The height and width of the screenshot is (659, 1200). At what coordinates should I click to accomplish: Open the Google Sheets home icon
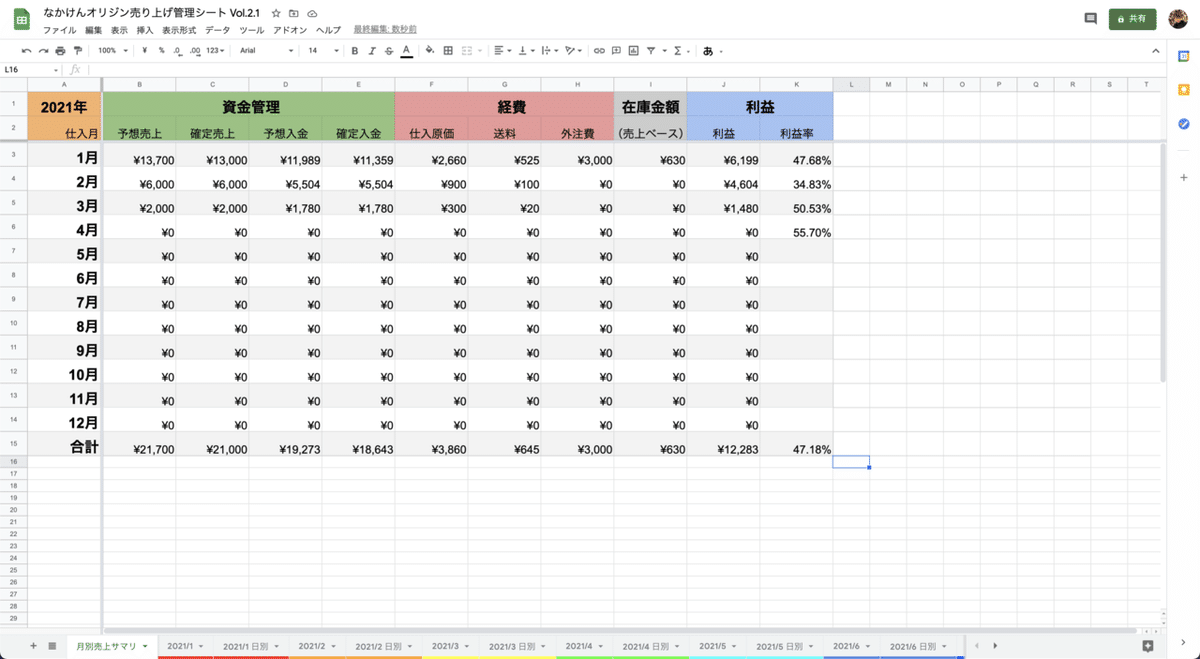21,20
